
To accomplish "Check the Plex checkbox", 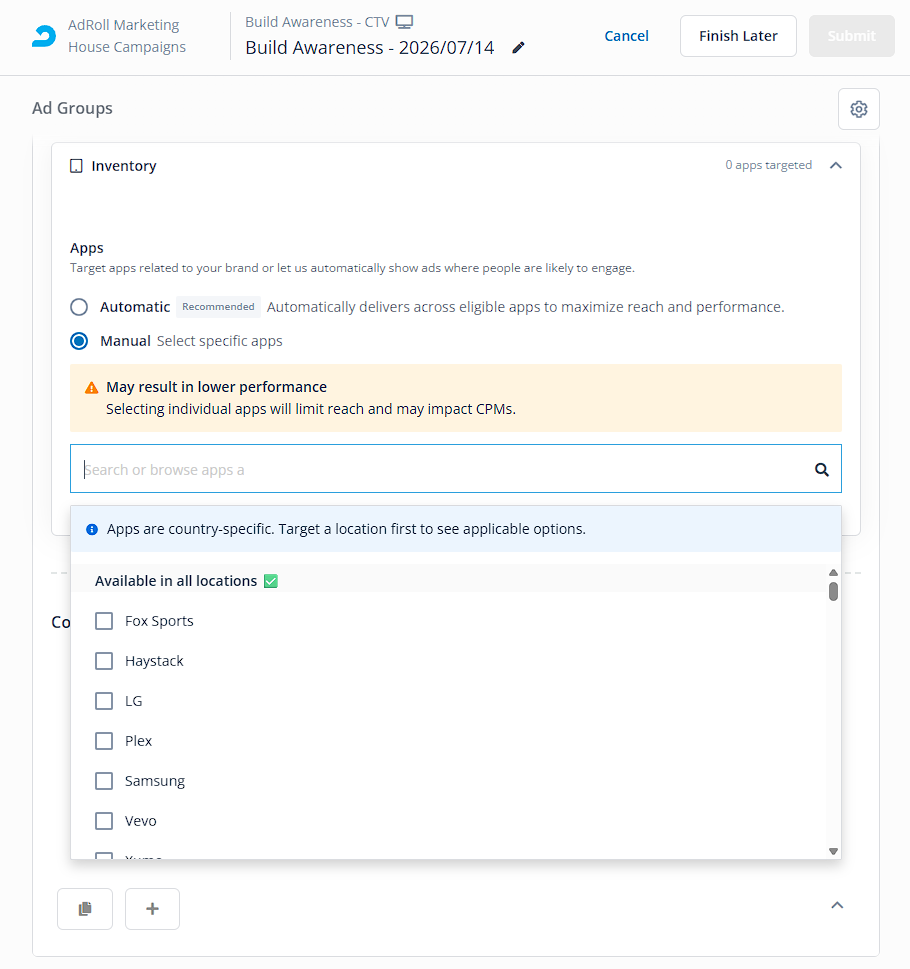I will [104, 741].
